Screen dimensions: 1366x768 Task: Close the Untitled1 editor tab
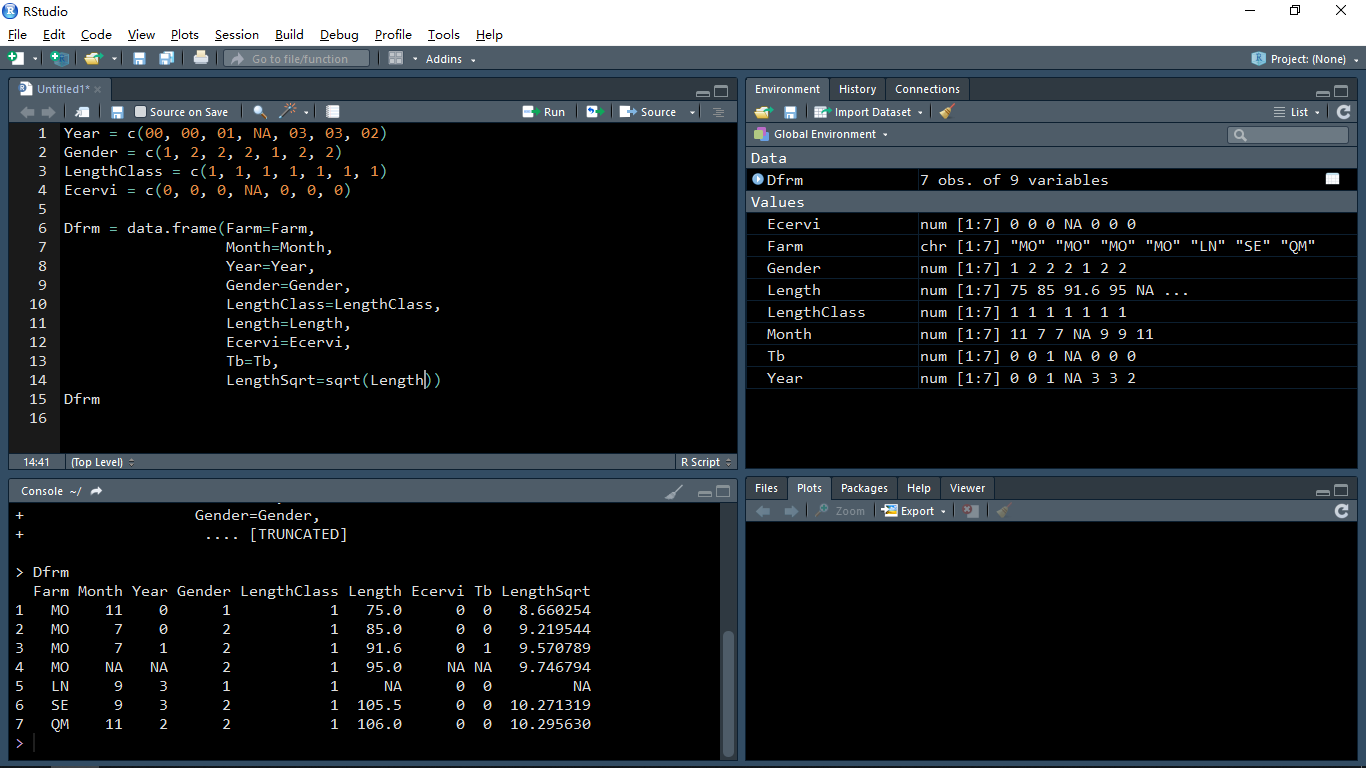click(98, 89)
